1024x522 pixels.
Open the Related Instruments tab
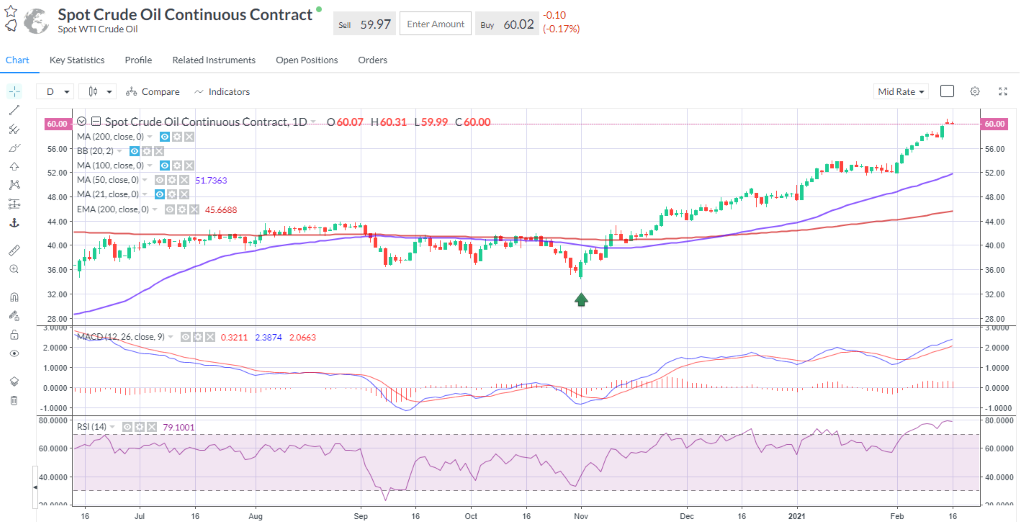214,60
